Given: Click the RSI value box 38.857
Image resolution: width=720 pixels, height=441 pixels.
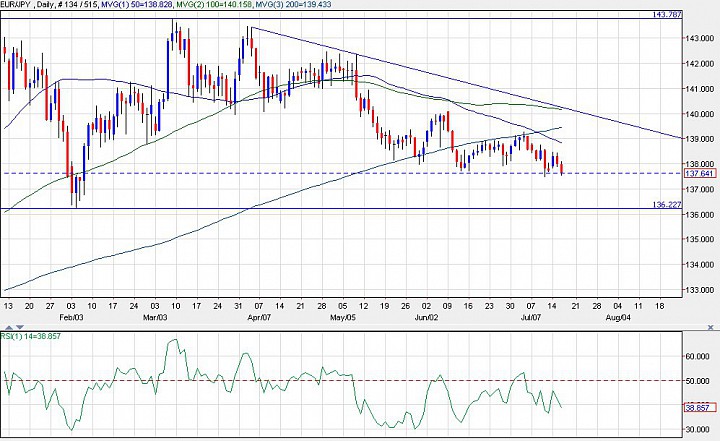Looking at the screenshot, I should [x=700, y=407].
